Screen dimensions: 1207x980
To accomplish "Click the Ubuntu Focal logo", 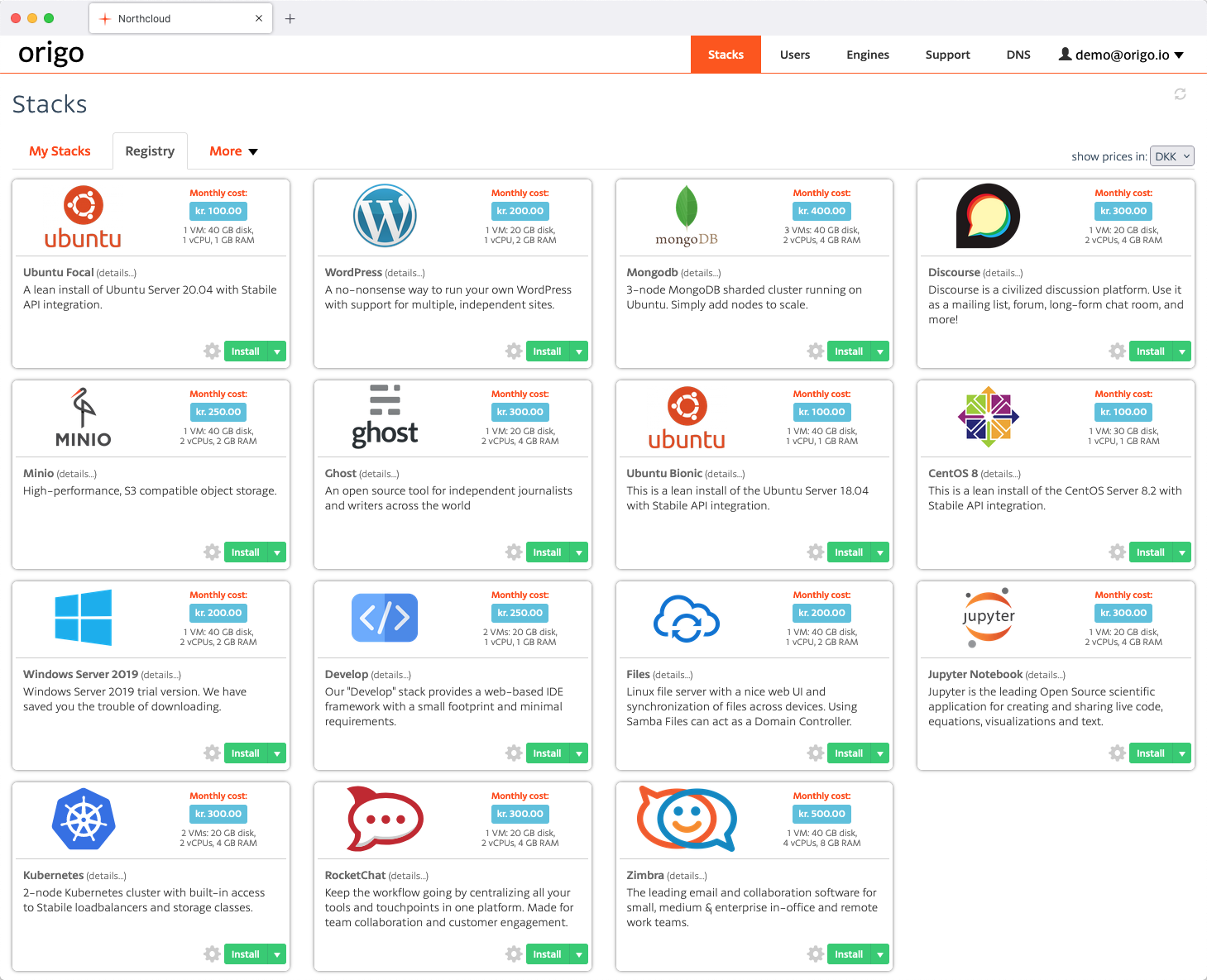I will tap(83, 217).
